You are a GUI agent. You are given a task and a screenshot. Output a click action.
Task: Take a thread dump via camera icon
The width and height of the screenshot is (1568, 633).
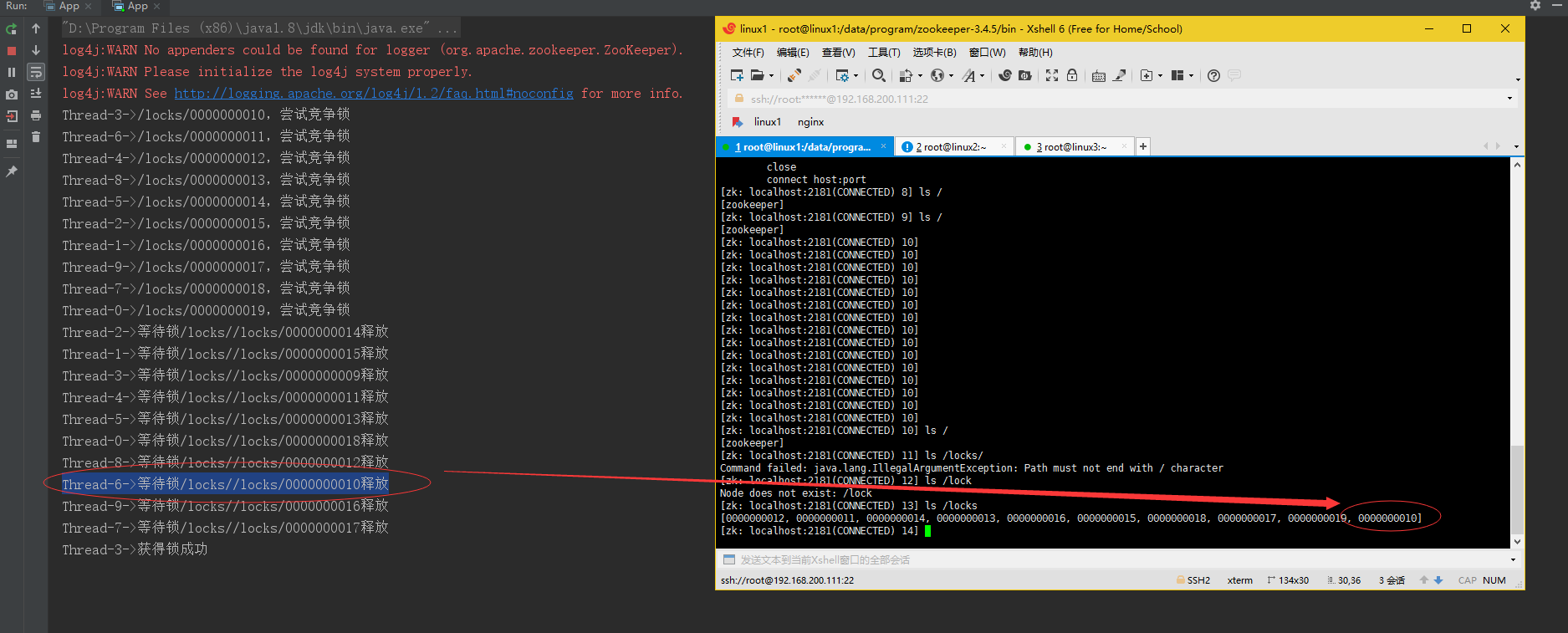(x=12, y=94)
